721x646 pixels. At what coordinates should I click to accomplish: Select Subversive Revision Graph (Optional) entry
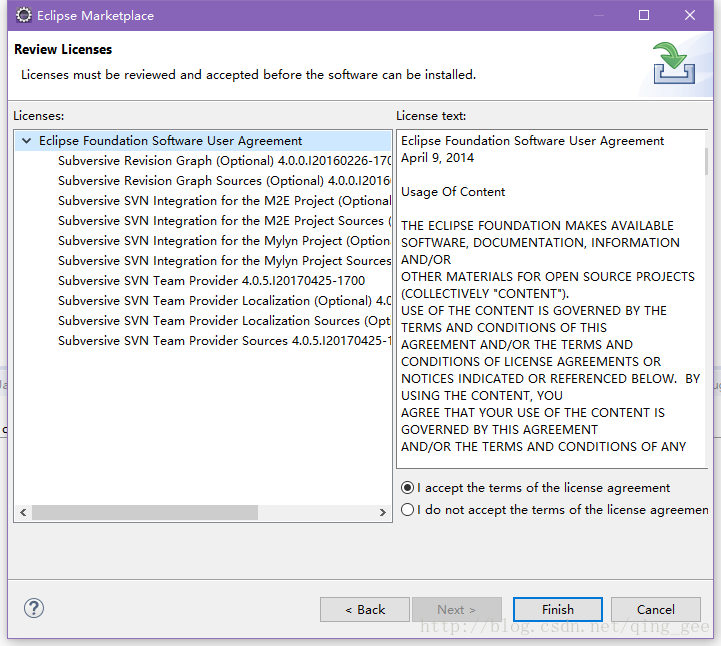coord(224,160)
